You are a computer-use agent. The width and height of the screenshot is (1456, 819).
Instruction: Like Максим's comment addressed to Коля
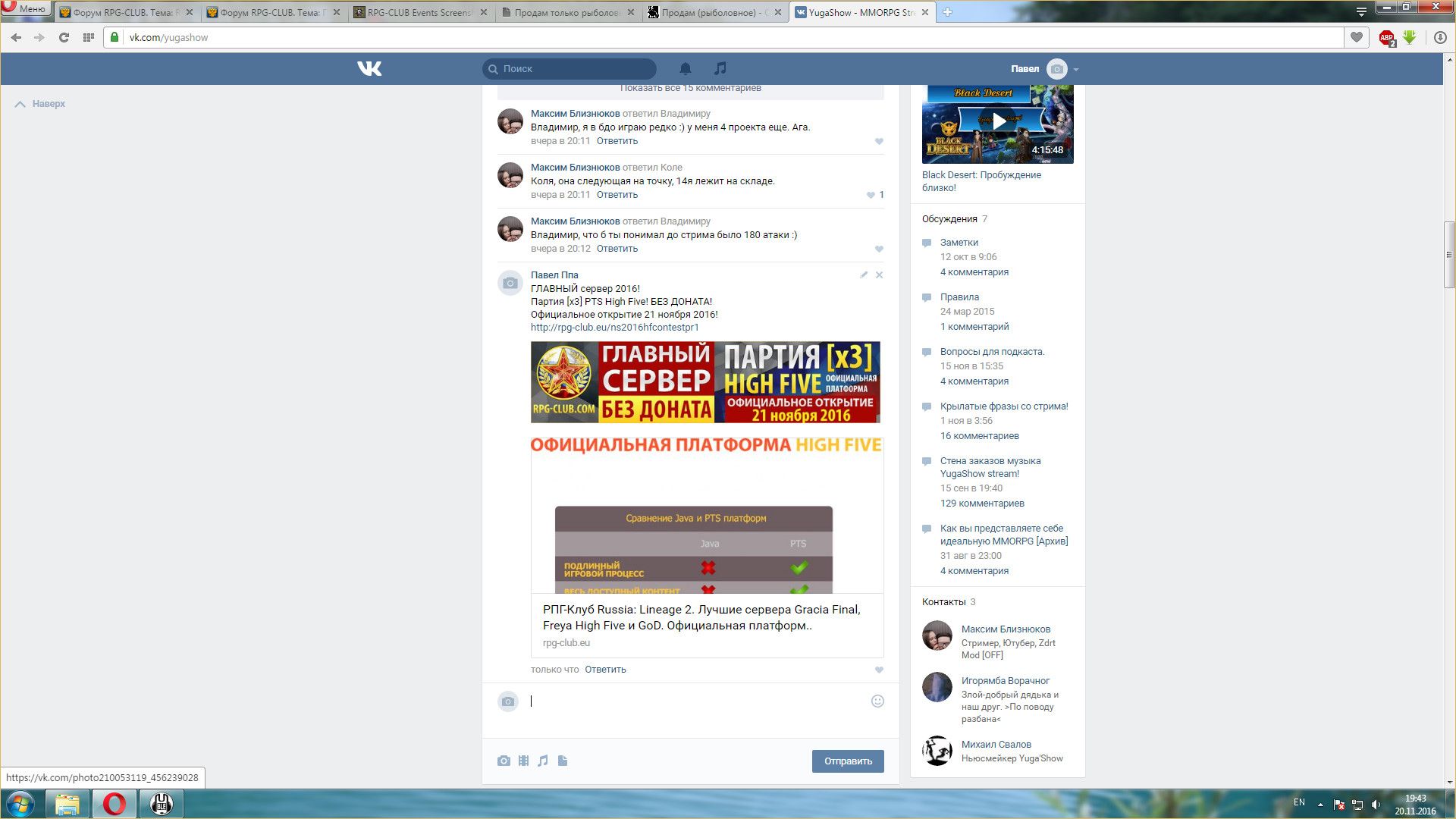871,195
